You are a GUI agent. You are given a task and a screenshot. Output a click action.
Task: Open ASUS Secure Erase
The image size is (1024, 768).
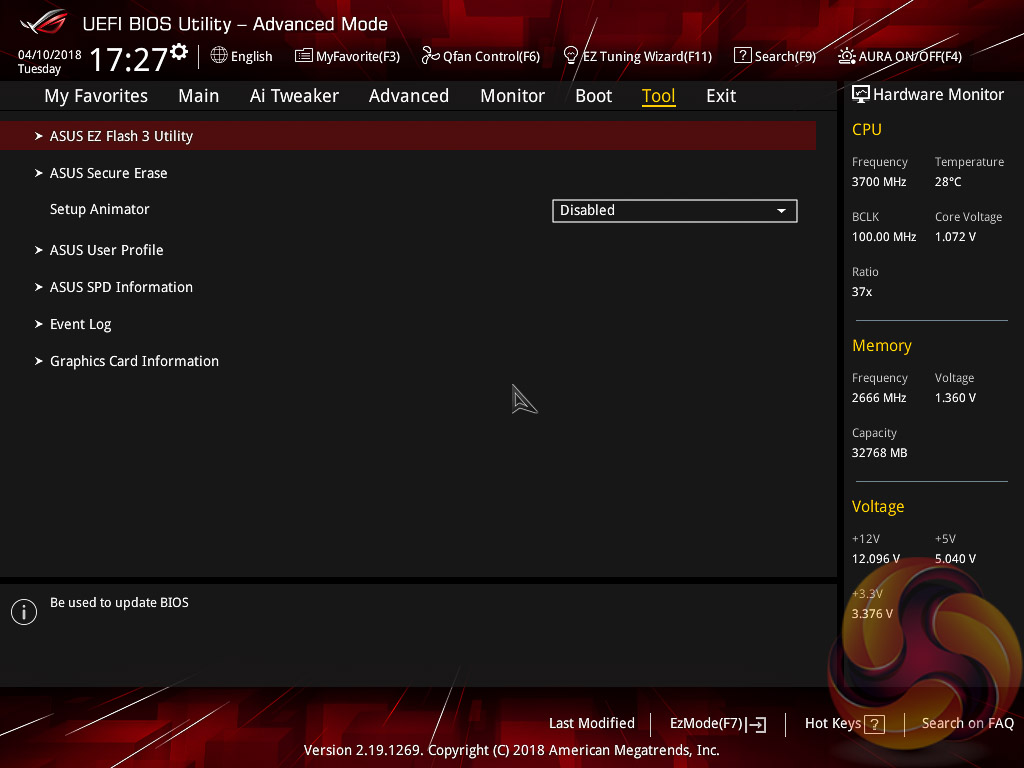point(108,173)
